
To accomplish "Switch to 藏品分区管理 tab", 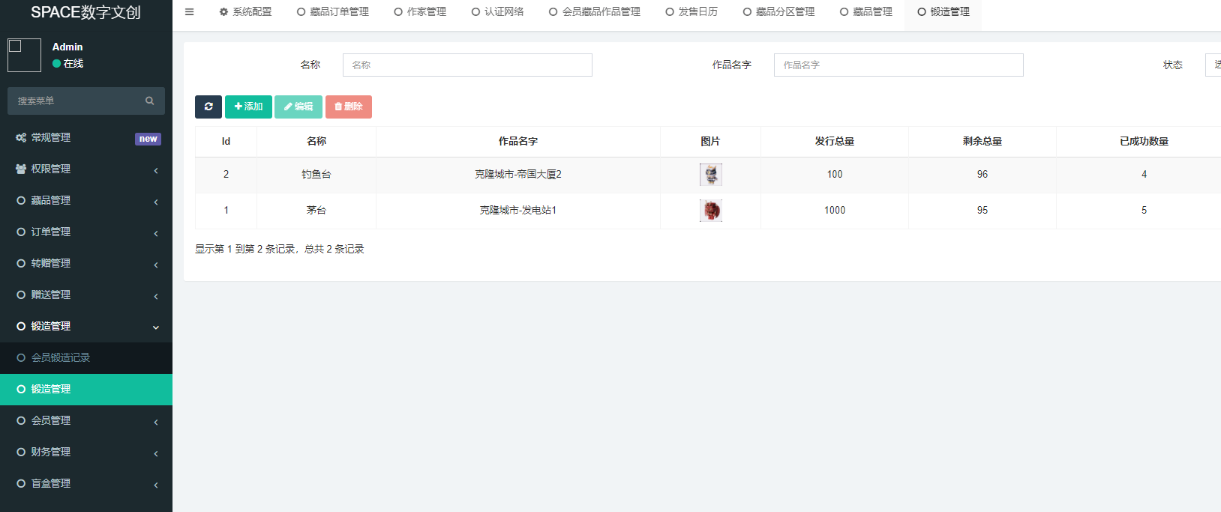I will 778,12.
